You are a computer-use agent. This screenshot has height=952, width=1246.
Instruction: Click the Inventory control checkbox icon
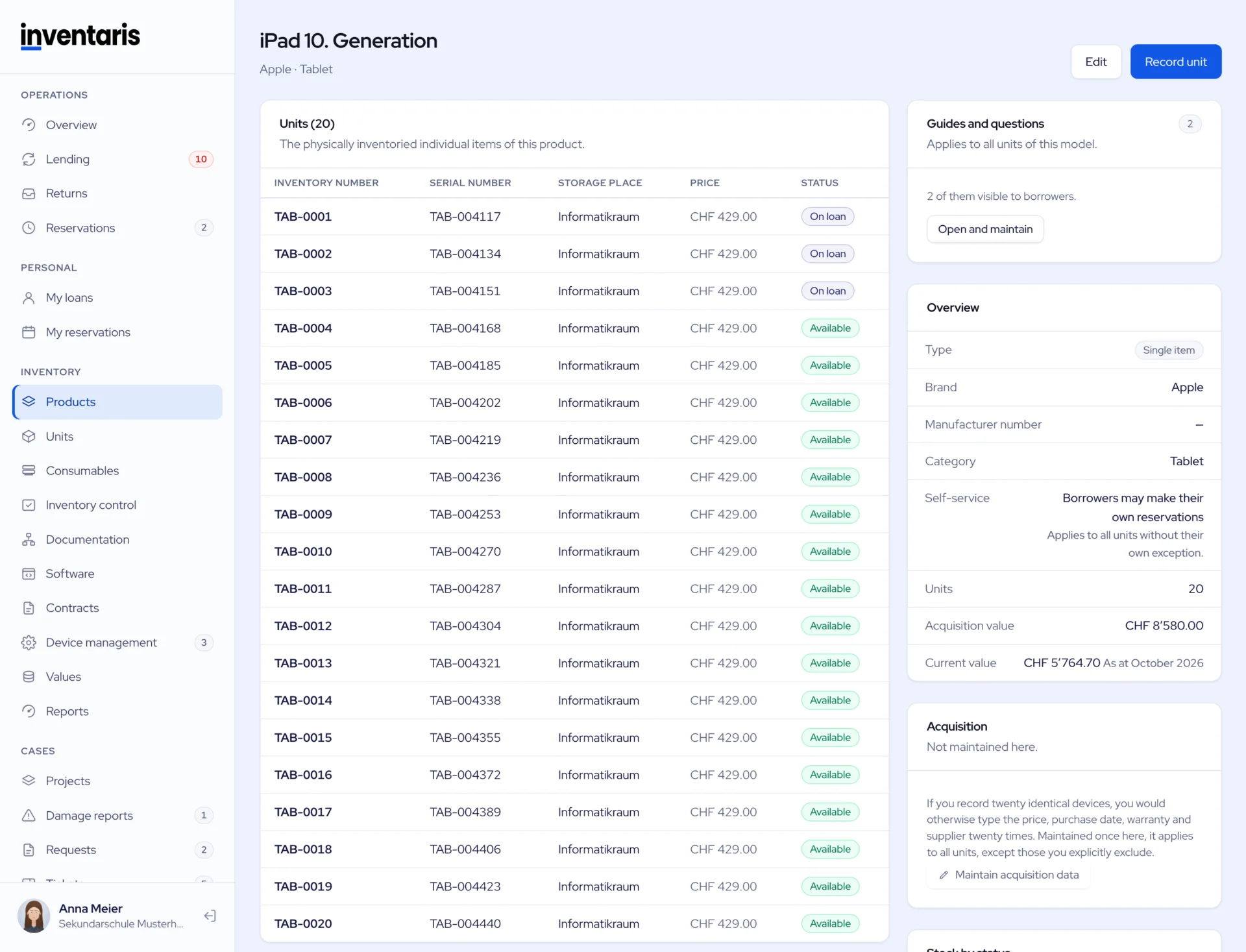(29, 505)
